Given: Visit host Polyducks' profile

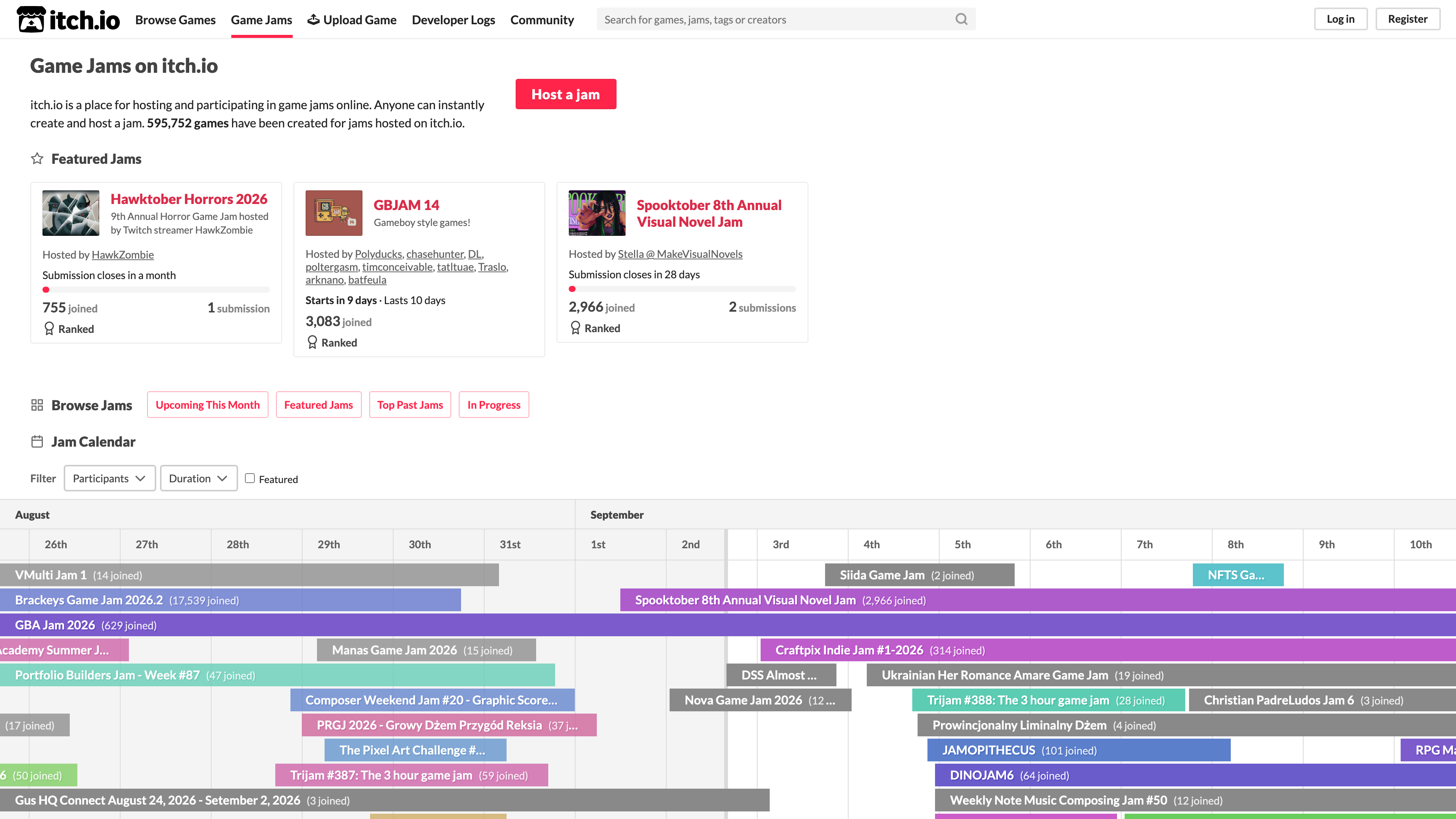Looking at the screenshot, I should tap(378, 254).
